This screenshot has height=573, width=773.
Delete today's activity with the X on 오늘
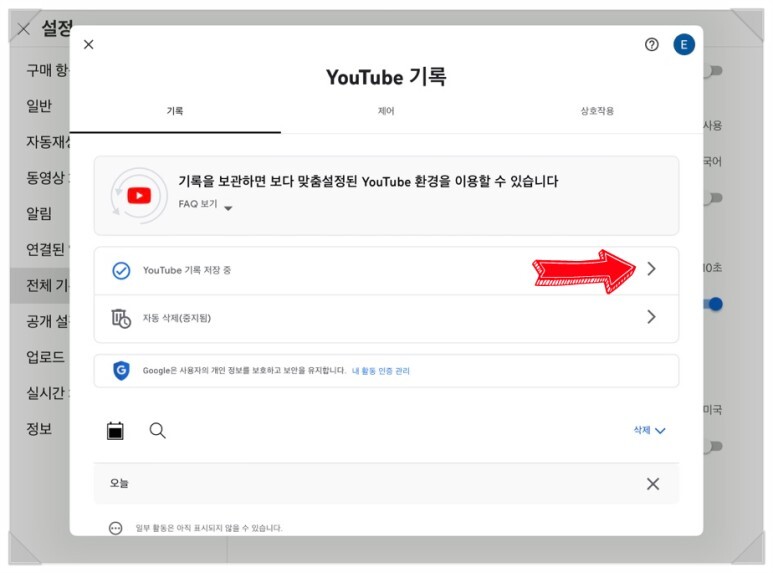(653, 484)
